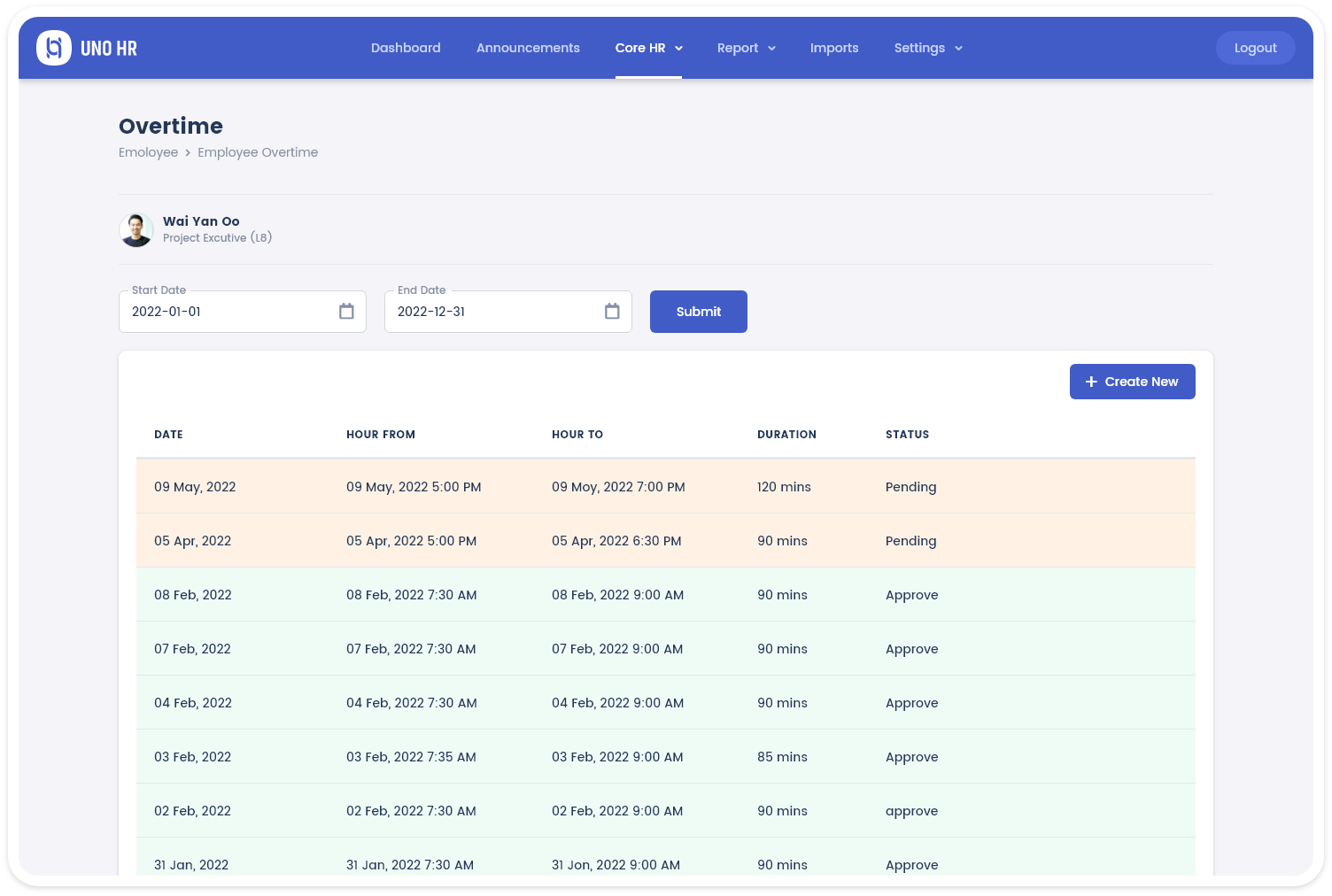Select the 03 Feb, 2022 85 mins row

tap(665, 757)
